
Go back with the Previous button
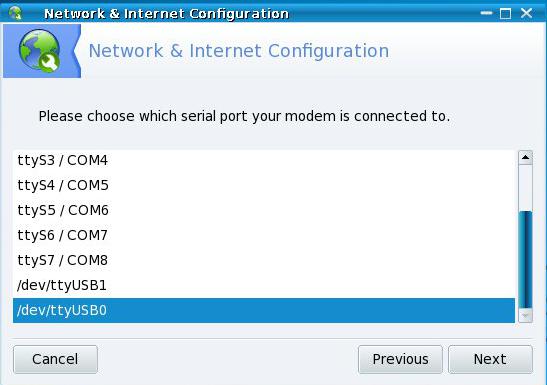tap(400, 359)
